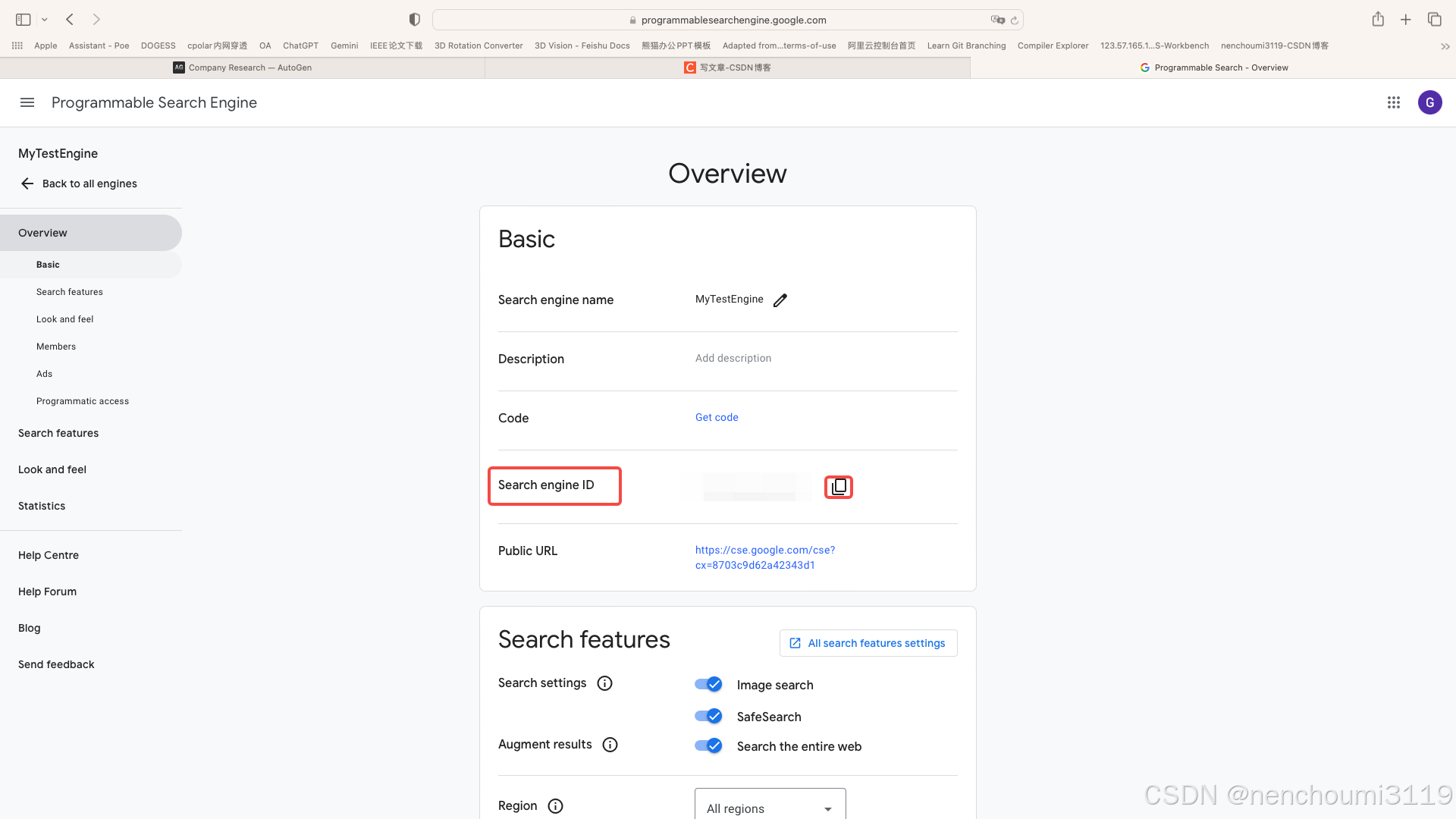Open Safari sidebar options chevron

point(45,20)
